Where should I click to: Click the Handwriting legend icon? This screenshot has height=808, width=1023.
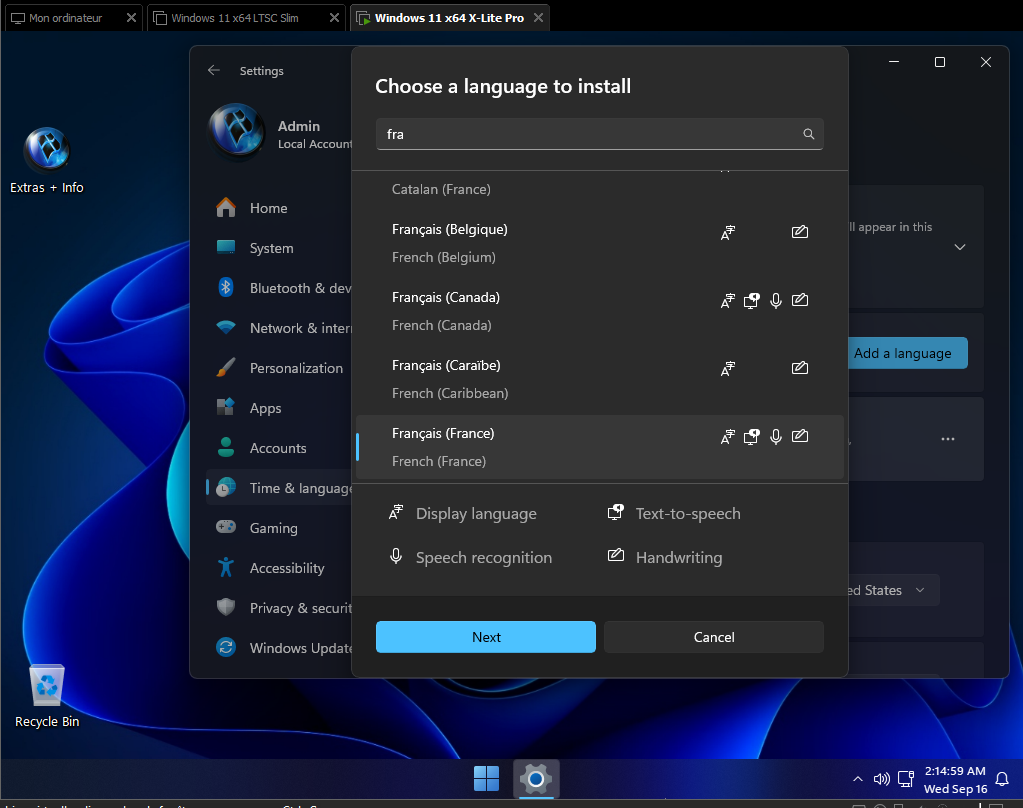click(616, 555)
